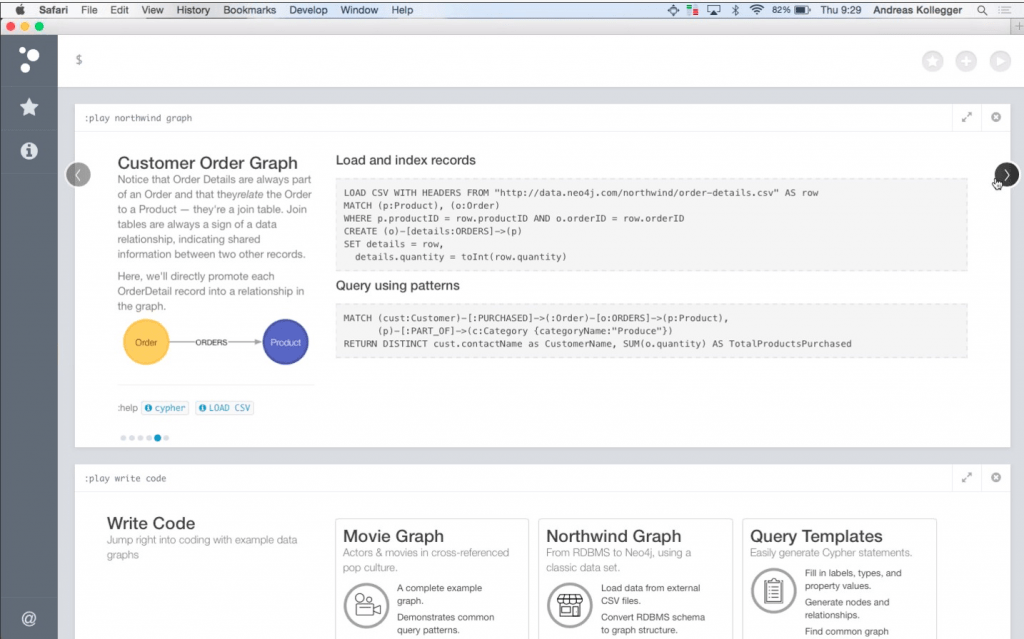Run the query with the play button
Screen dimensions: 1024x639
coord(1000,61)
